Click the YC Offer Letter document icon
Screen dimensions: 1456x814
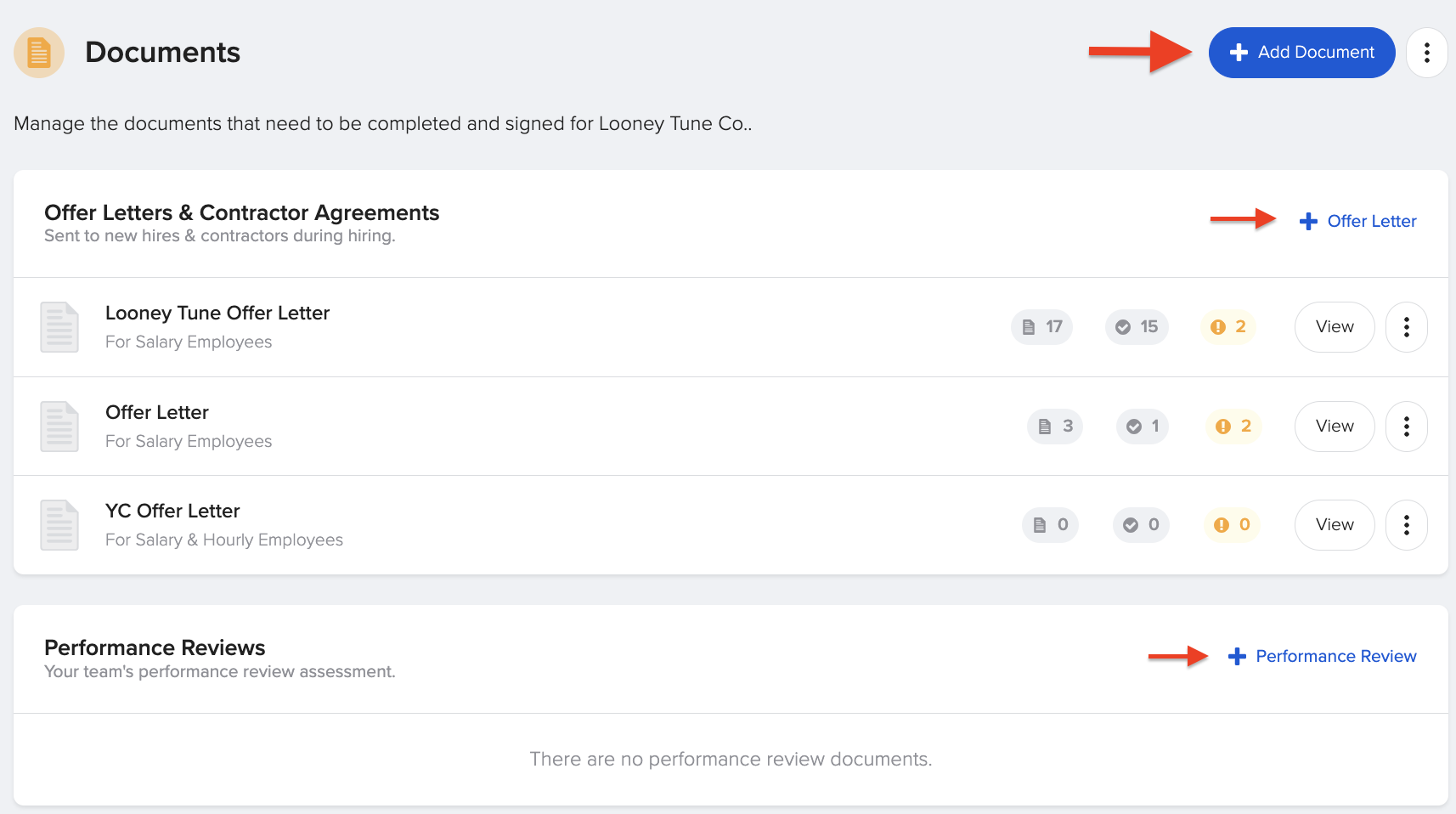pyautogui.click(x=59, y=524)
